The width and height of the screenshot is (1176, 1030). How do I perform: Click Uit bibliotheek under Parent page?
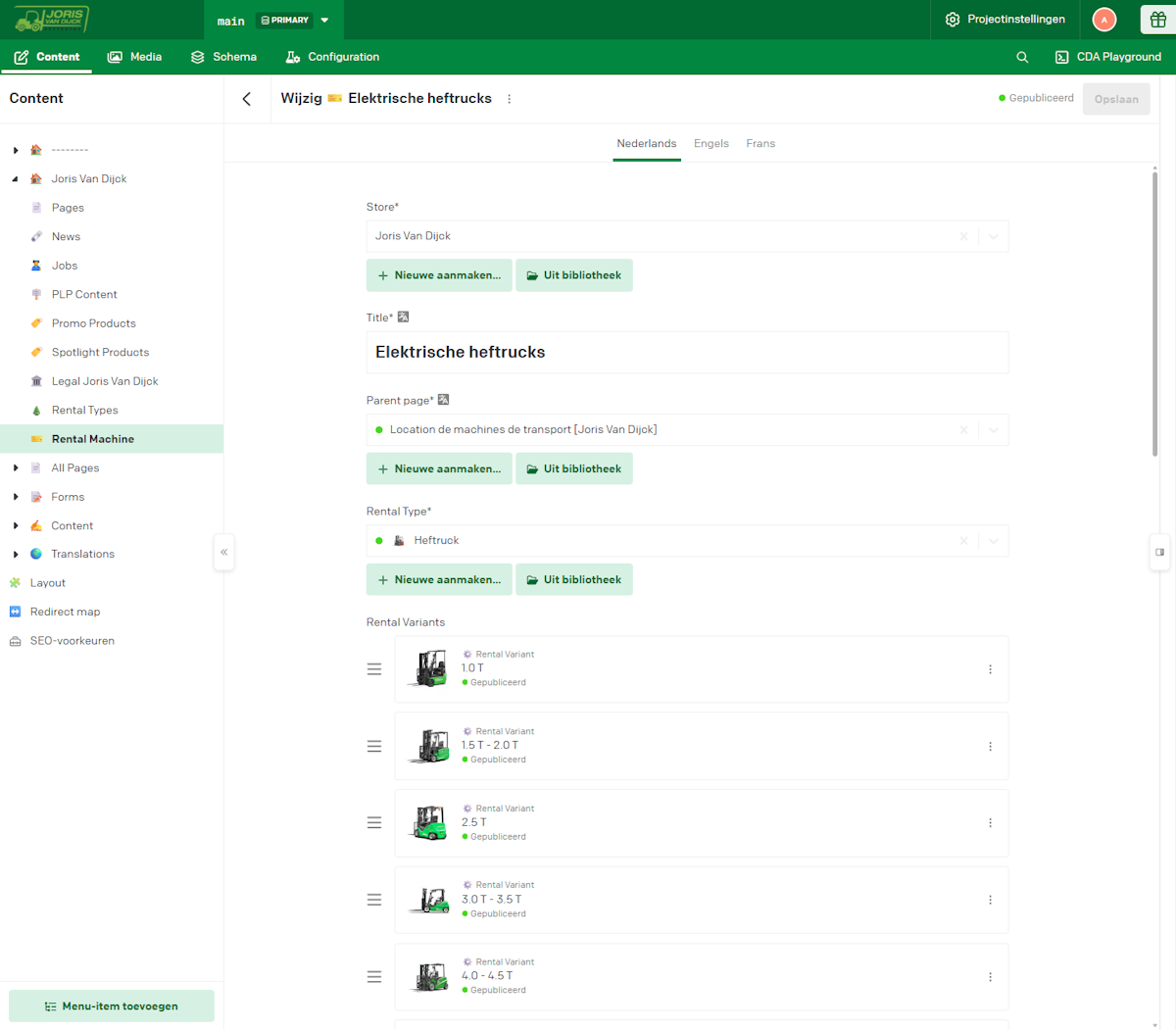point(574,468)
